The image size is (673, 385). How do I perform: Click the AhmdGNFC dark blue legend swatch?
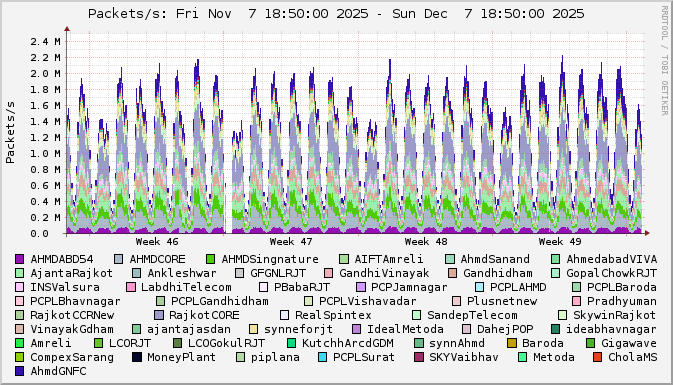coord(19,371)
